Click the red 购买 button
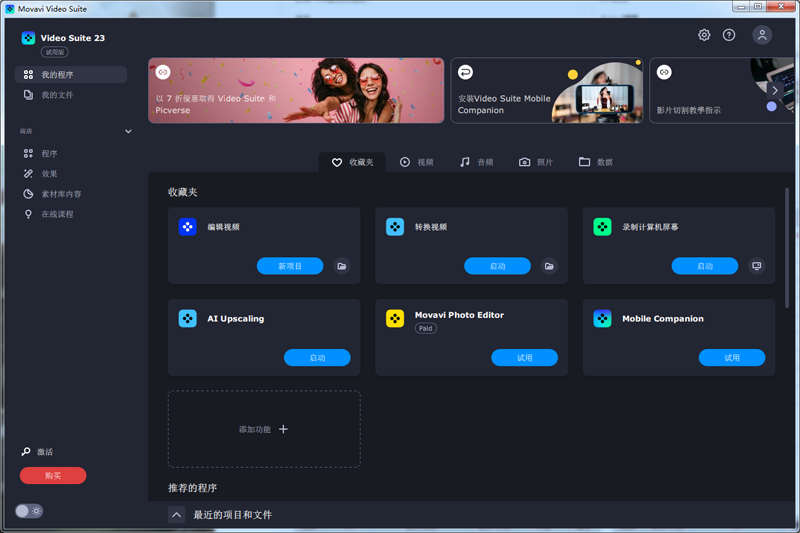The image size is (800, 533). (x=53, y=476)
